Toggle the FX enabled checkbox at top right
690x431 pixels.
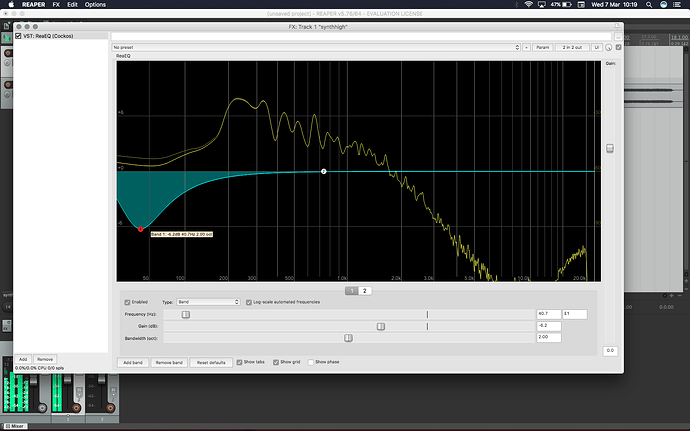[x=619, y=47]
